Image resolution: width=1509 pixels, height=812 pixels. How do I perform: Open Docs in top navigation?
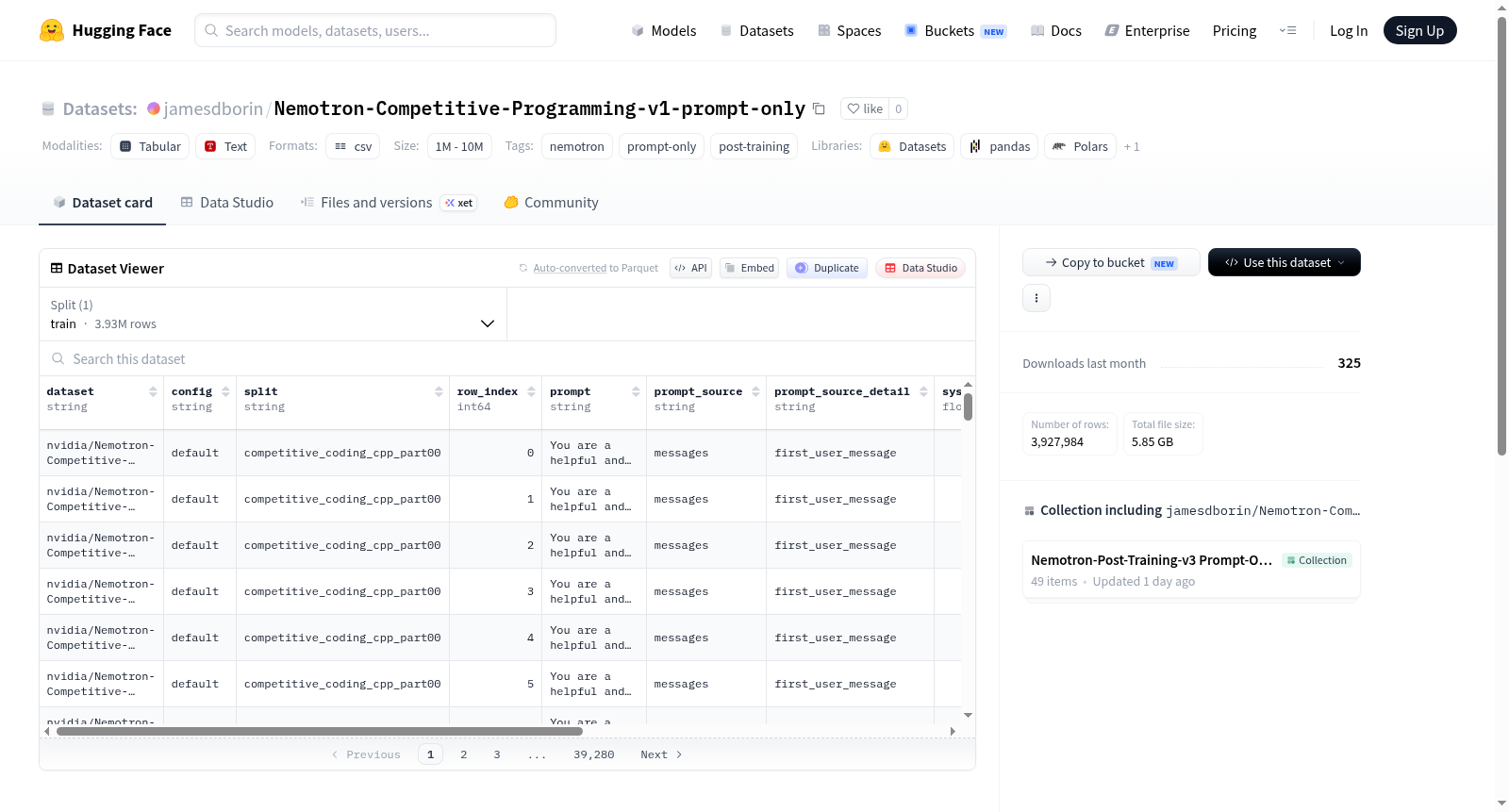(x=1056, y=31)
